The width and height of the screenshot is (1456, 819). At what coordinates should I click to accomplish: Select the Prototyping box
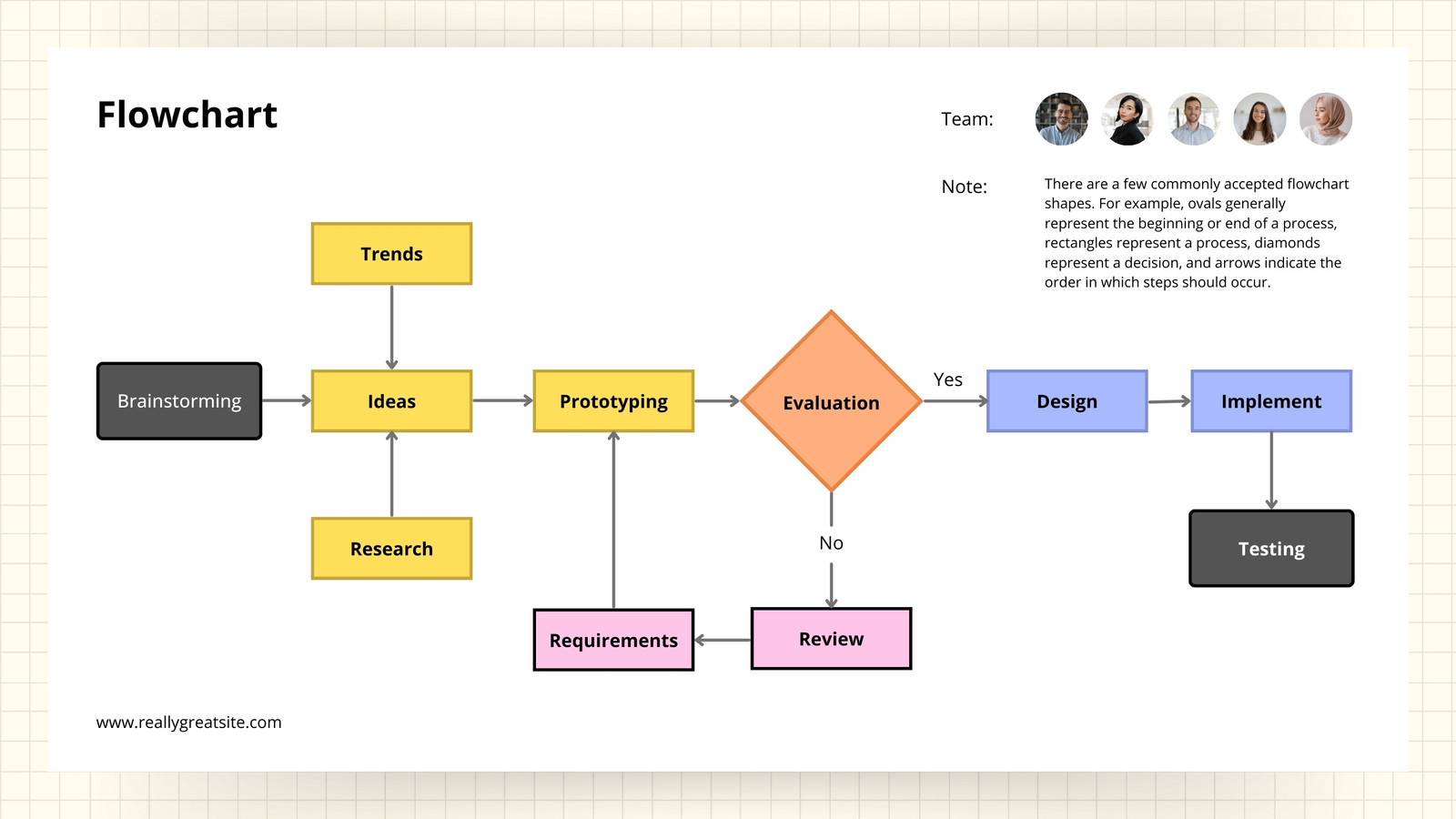pos(613,401)
